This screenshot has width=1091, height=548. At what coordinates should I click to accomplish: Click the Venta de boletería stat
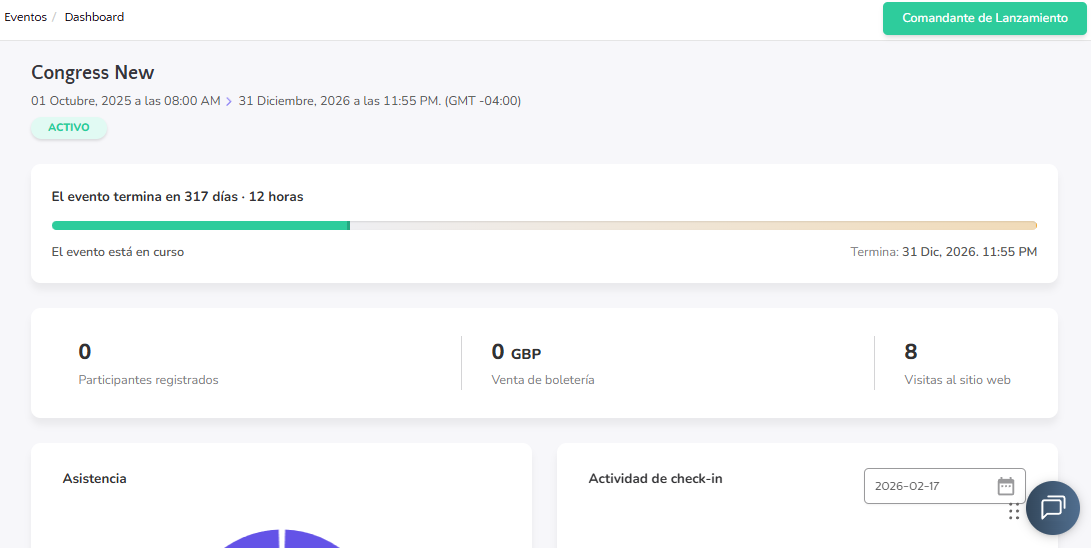click(543, 380)
